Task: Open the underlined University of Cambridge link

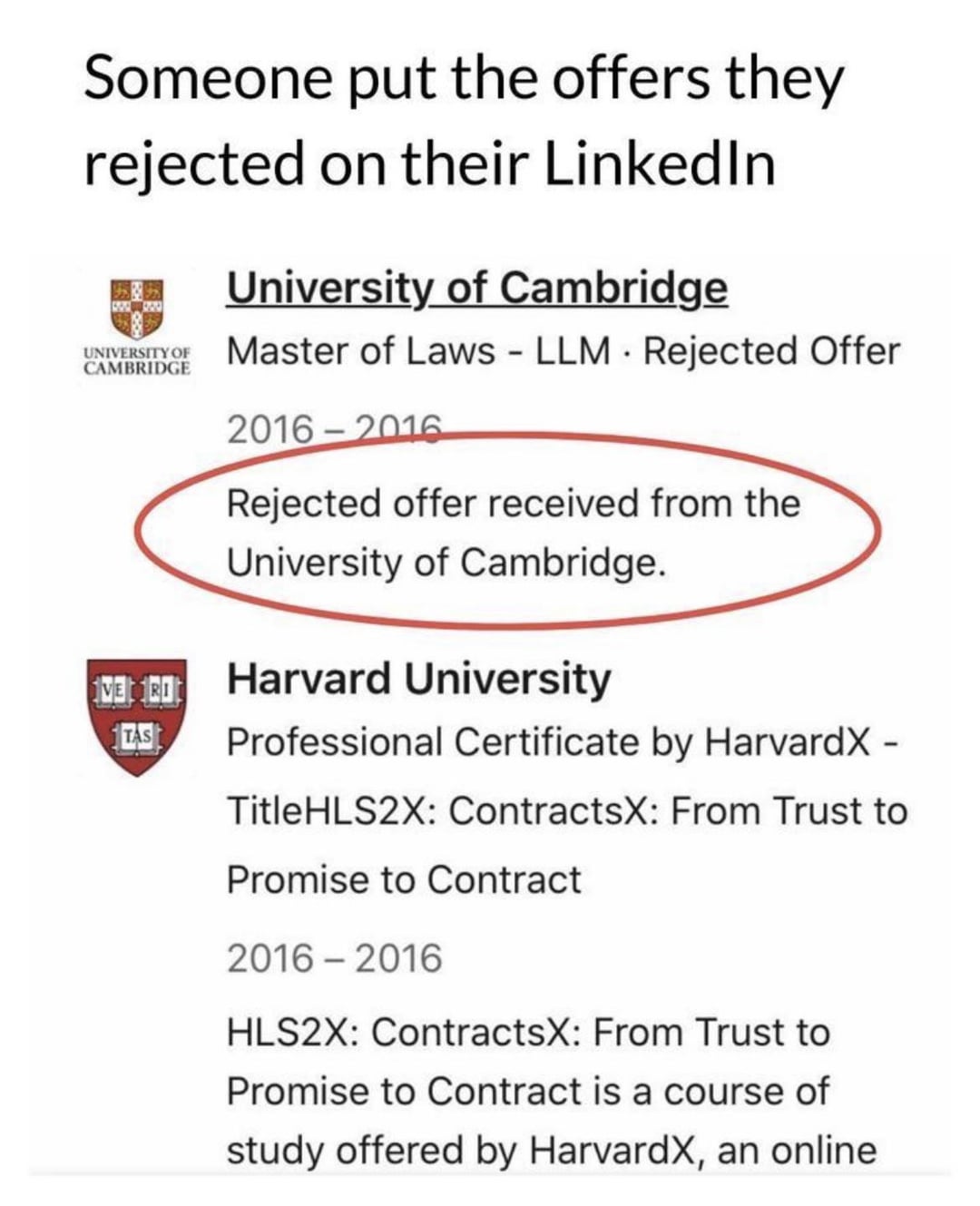Action: pos(476,289)
